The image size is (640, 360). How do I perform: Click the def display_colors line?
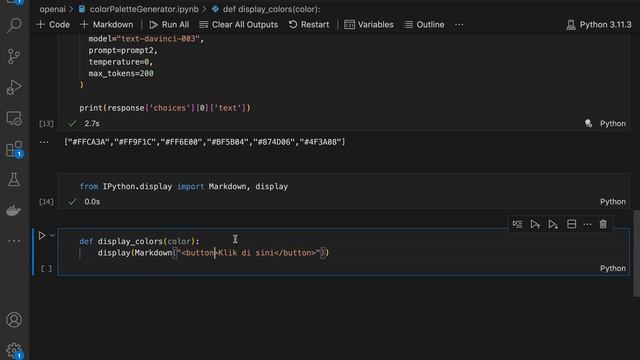[140, 241]
